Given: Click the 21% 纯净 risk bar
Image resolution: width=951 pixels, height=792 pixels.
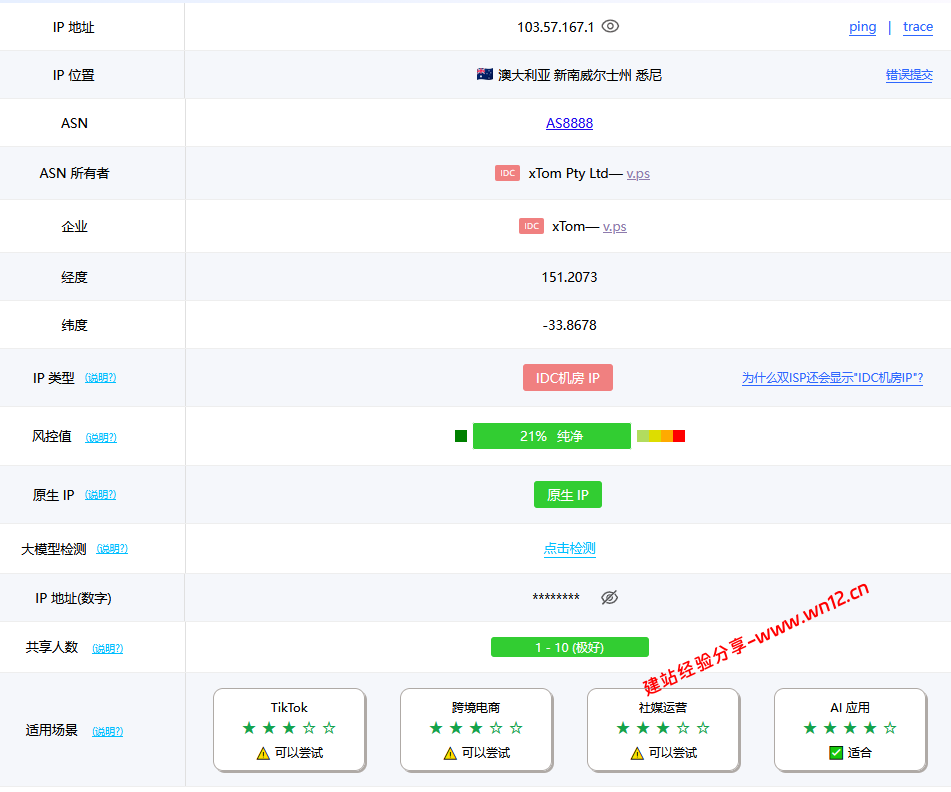Looking at the screenshot, I should pos(552,436).
